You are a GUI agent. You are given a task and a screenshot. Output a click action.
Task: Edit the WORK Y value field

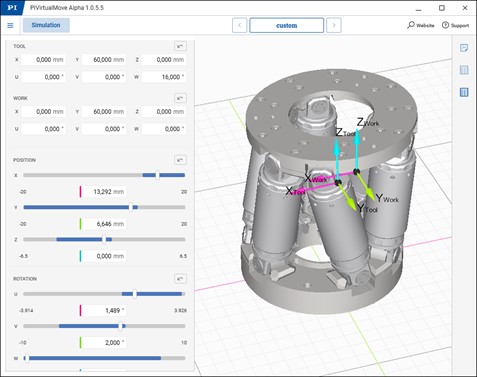(x=104, y=112)
